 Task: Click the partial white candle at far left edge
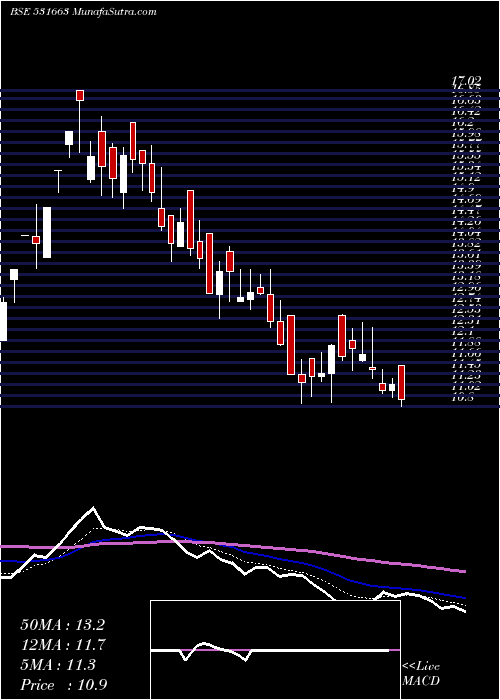[3, 321]
